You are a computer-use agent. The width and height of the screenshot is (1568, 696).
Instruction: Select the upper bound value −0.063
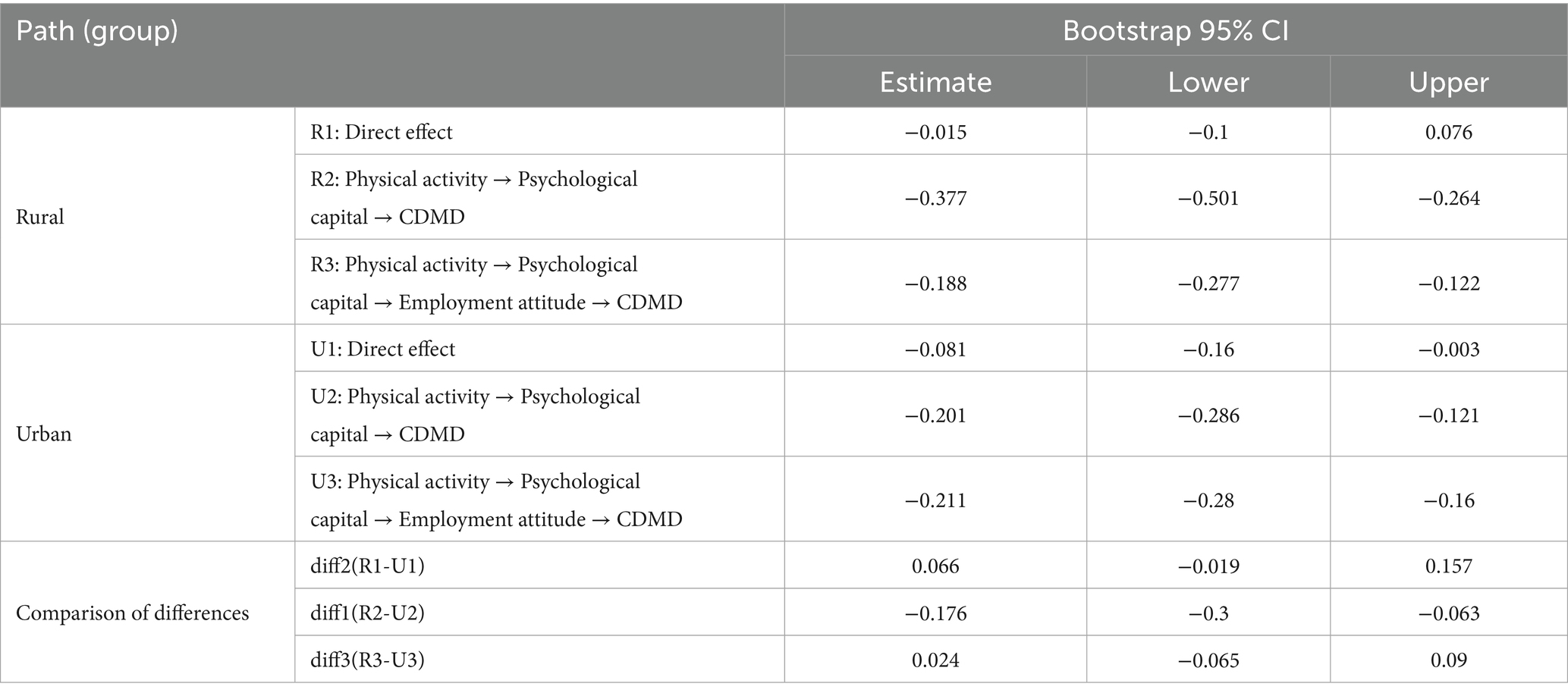(1448, 613)
